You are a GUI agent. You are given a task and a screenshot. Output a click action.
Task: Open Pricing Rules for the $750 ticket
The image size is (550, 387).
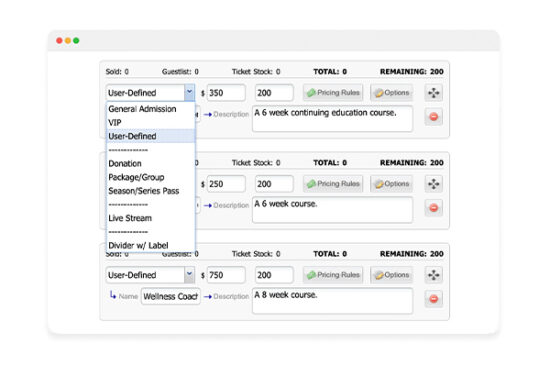(333, 275)
